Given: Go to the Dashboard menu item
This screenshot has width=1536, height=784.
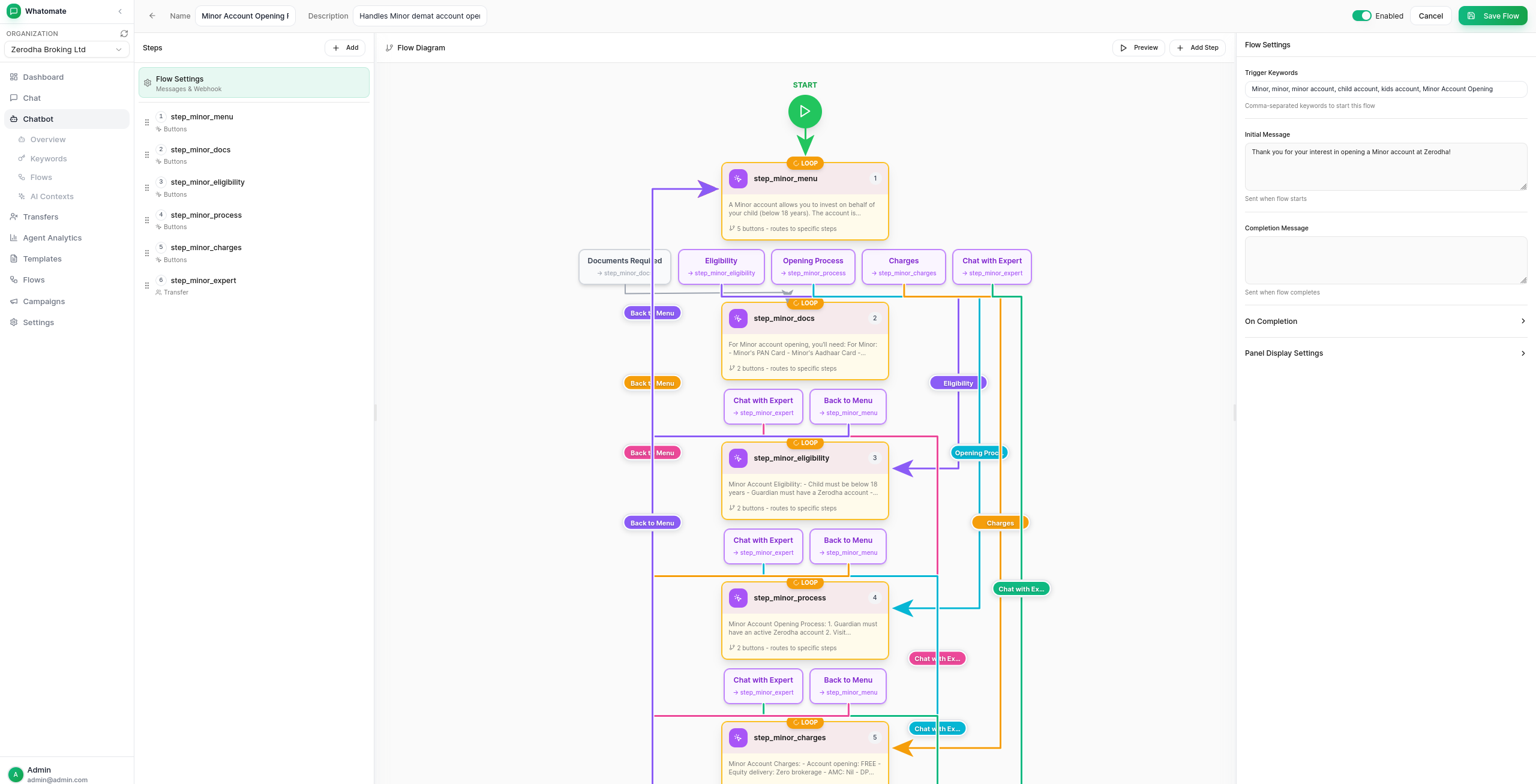Looking at the screenshot, I should pyautogui.click(x=43, y=77).
